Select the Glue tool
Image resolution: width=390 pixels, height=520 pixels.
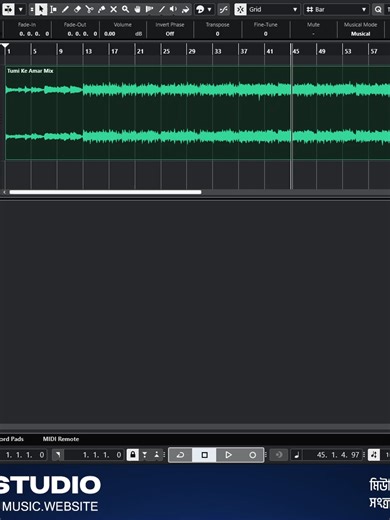[101, 9]
